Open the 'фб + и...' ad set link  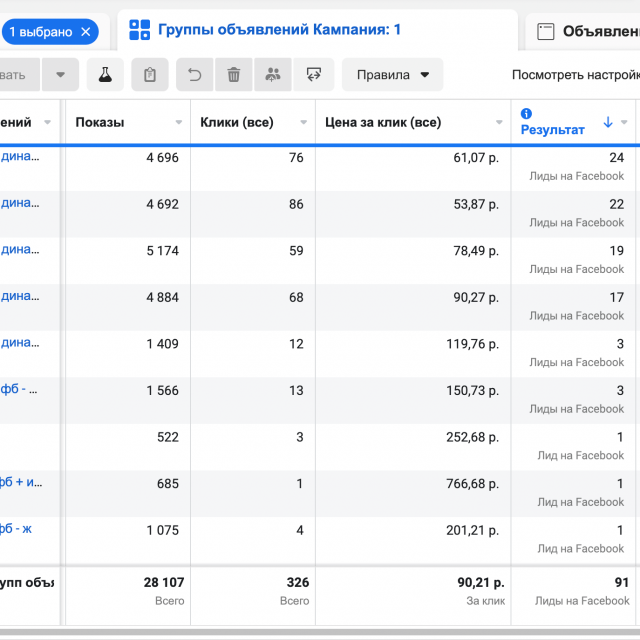[x=20, y=482]
